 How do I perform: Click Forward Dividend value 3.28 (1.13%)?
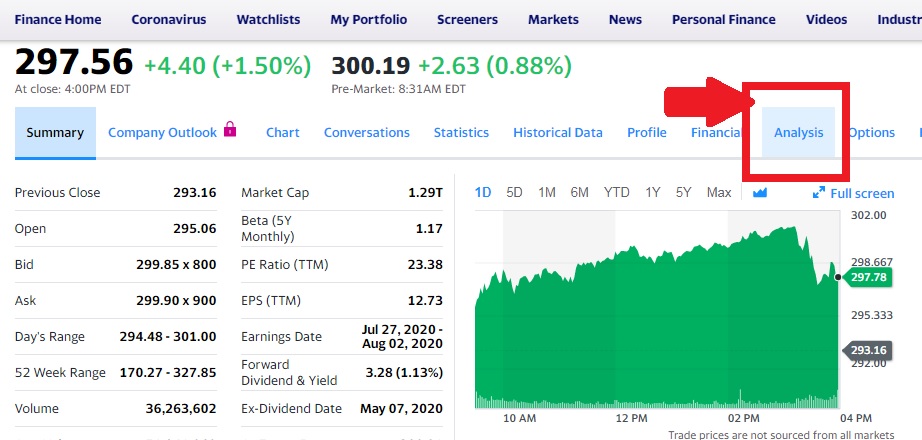[404, 372]
